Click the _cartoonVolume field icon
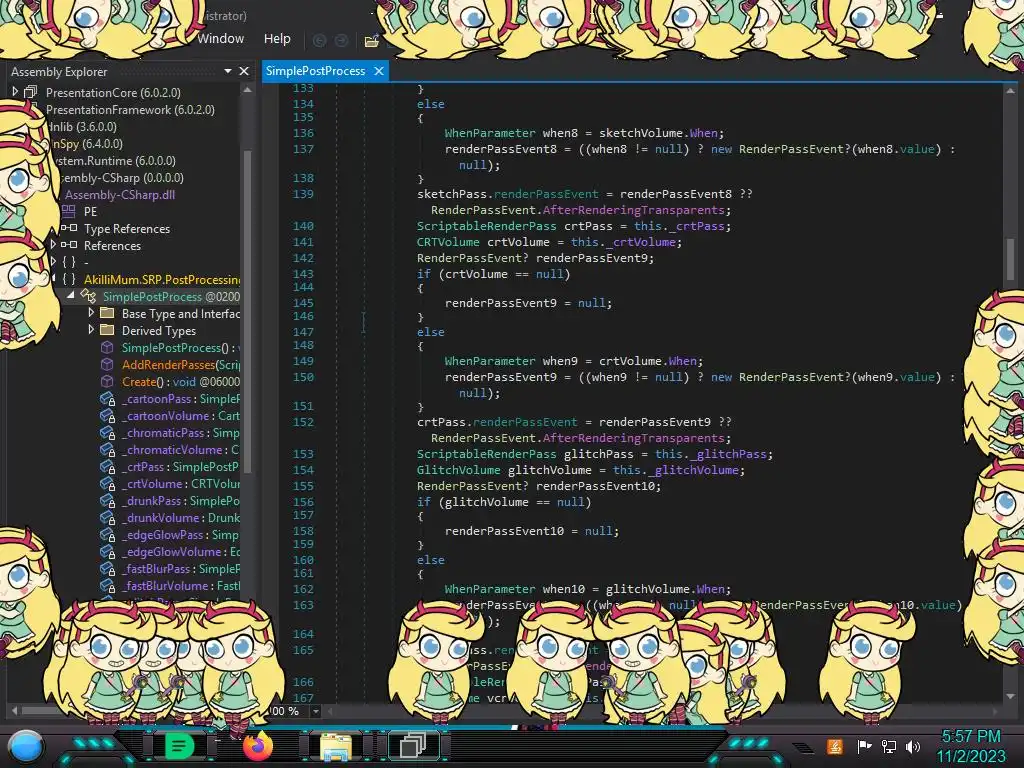 tap(107, 415)
